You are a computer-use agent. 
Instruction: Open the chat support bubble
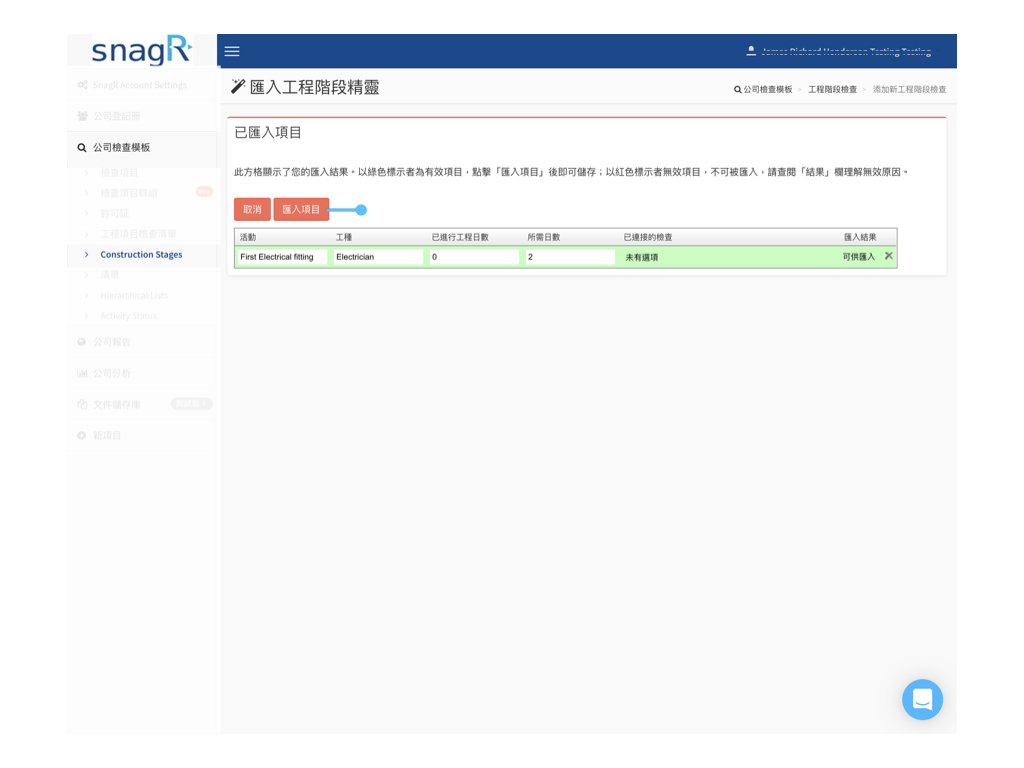click(922, 699)
